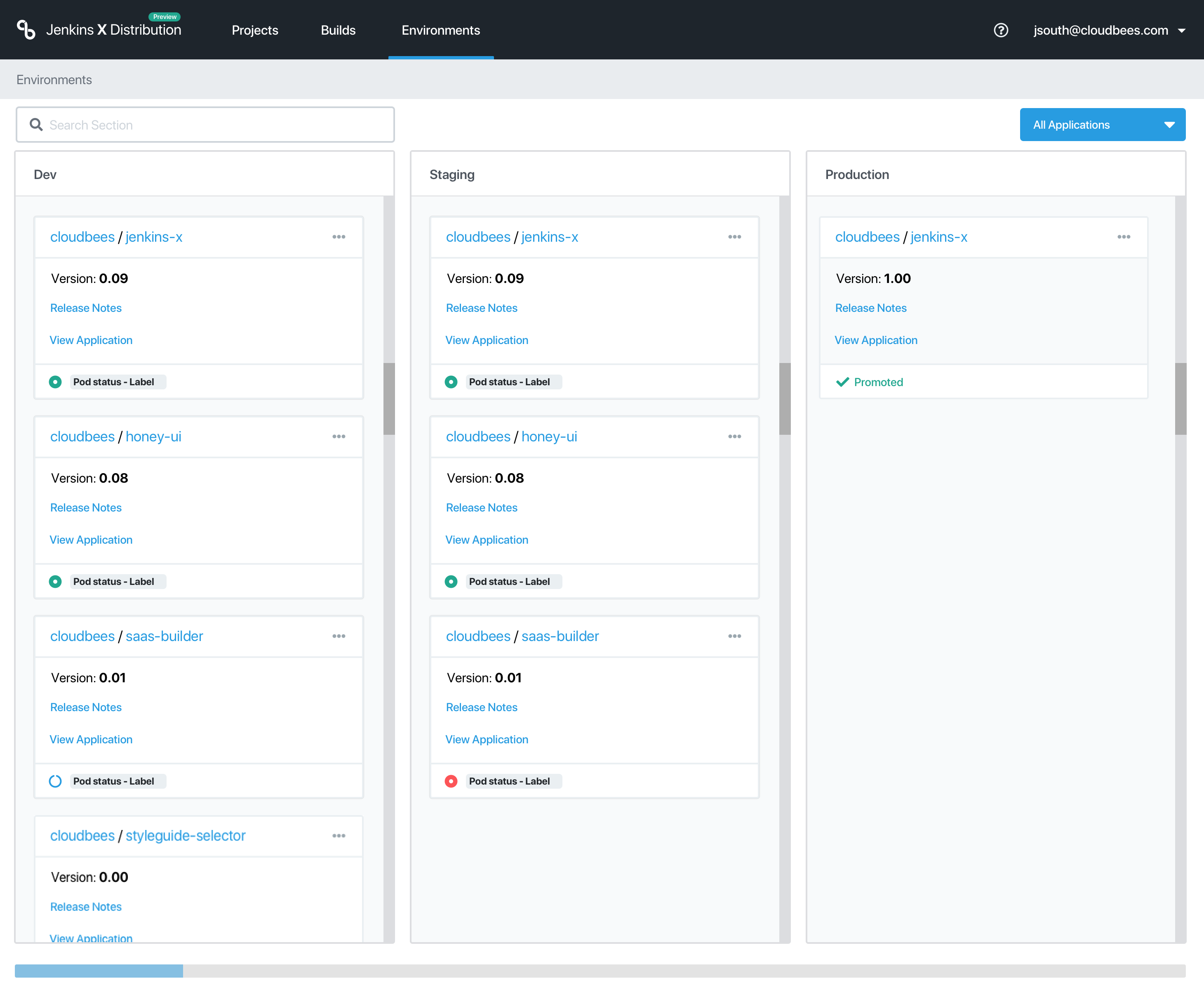Click View Application for Staging jenkins-x
1204x990 pixels.
(487, 340)
